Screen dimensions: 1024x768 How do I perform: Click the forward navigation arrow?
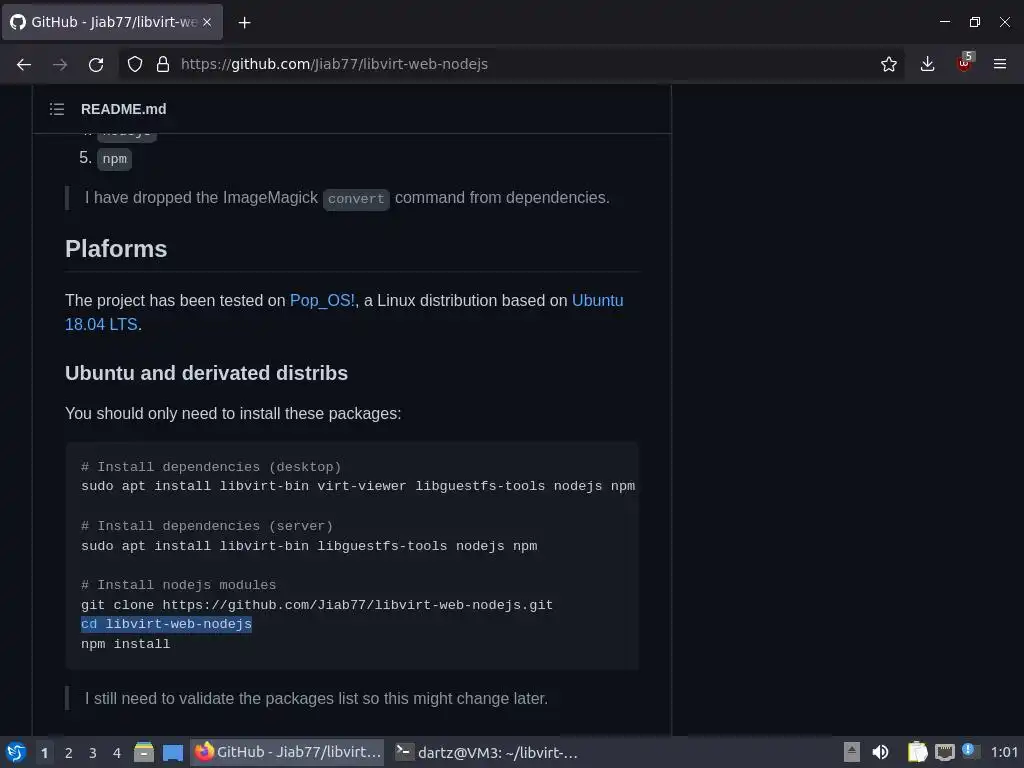coord(60,64)
